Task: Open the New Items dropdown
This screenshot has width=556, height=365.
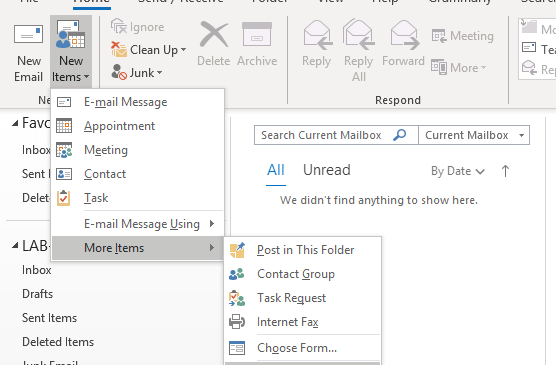Action: pyautogui.click(x=71, y=52)
